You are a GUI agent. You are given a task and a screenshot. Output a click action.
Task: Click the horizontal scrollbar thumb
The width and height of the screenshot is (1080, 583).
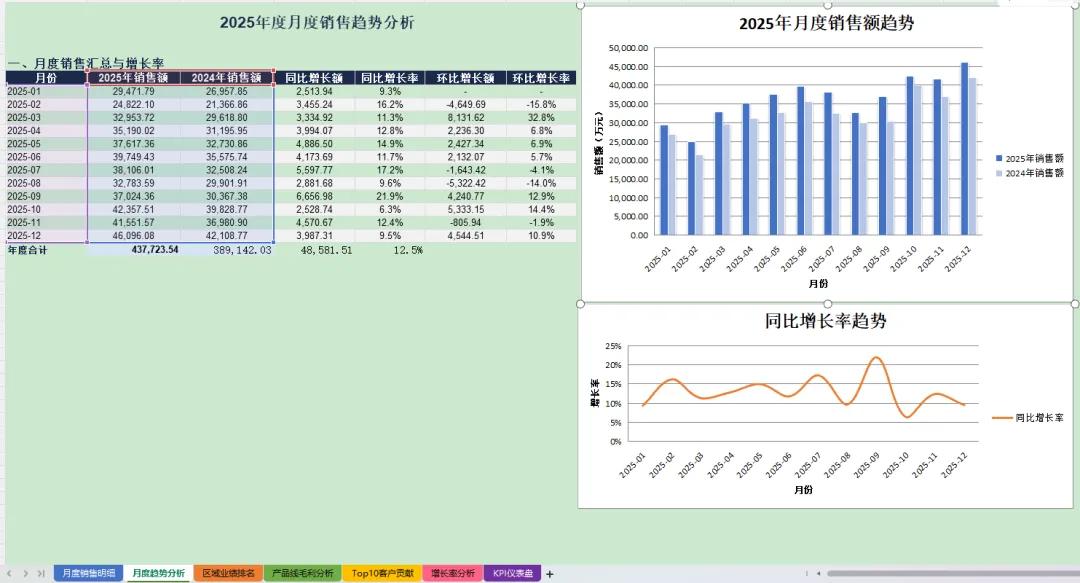953,573
